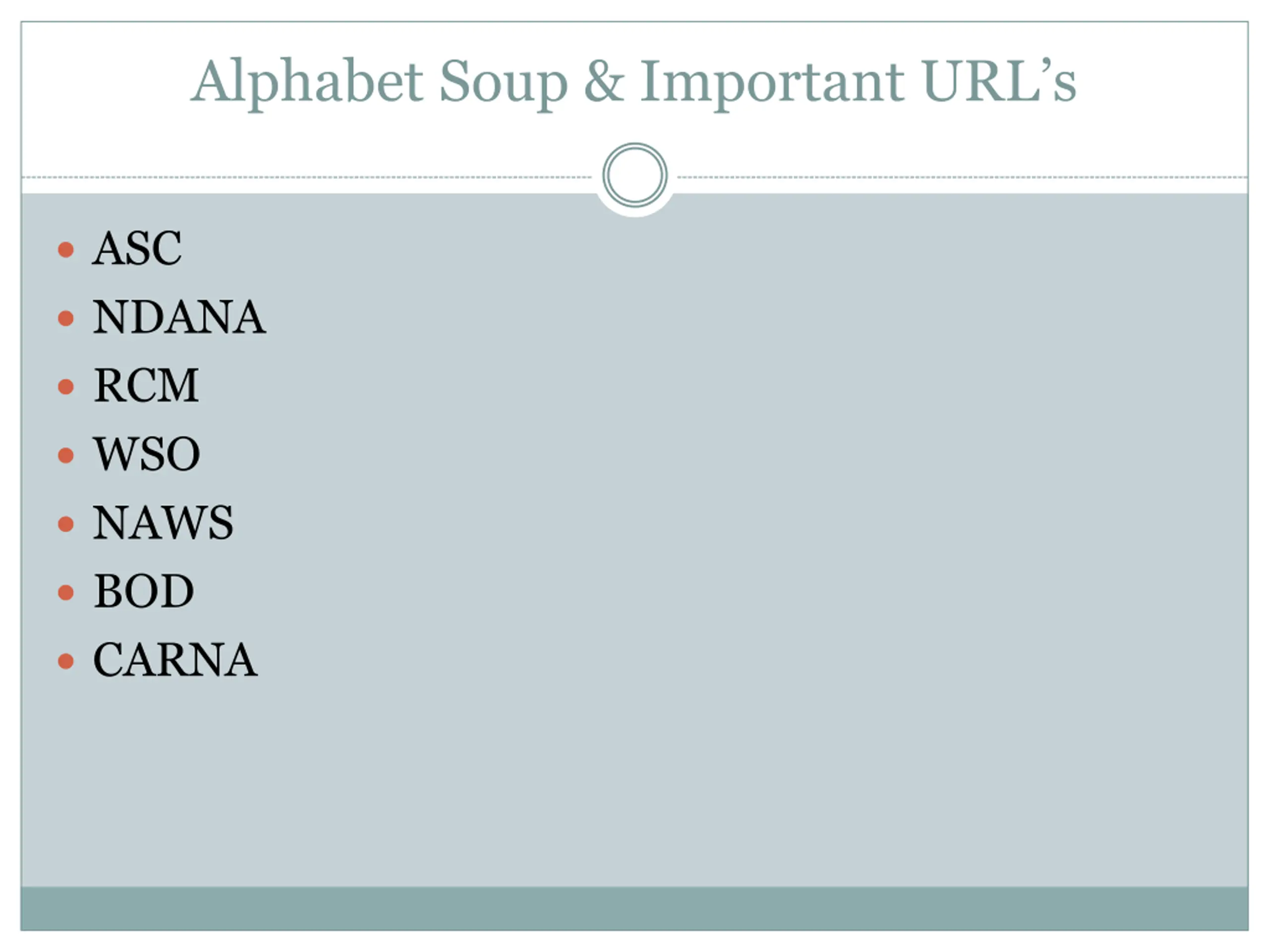
Task: Click the BOD list item
Action: [x=144, y=591]
